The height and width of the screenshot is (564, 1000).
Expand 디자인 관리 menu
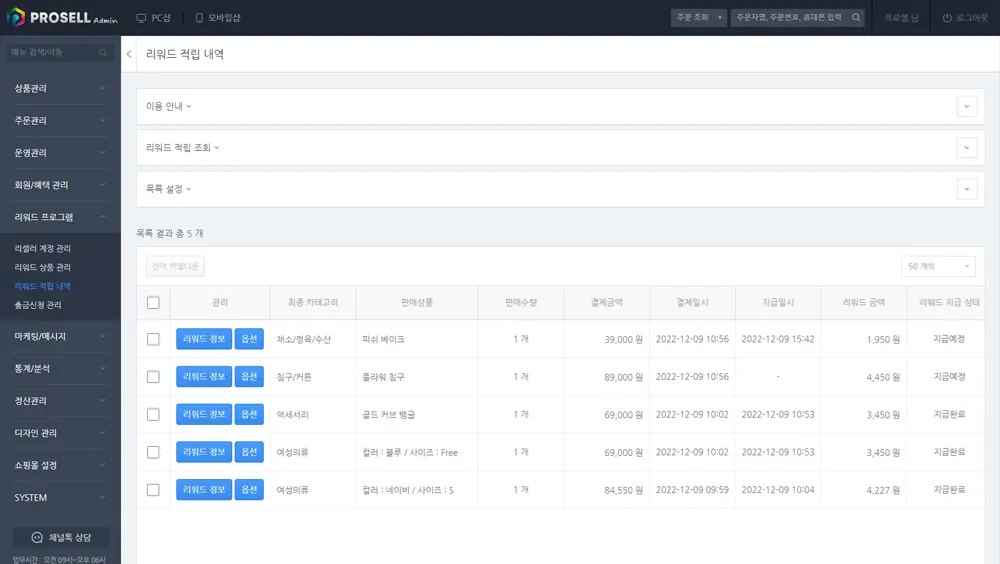point(61,433)
